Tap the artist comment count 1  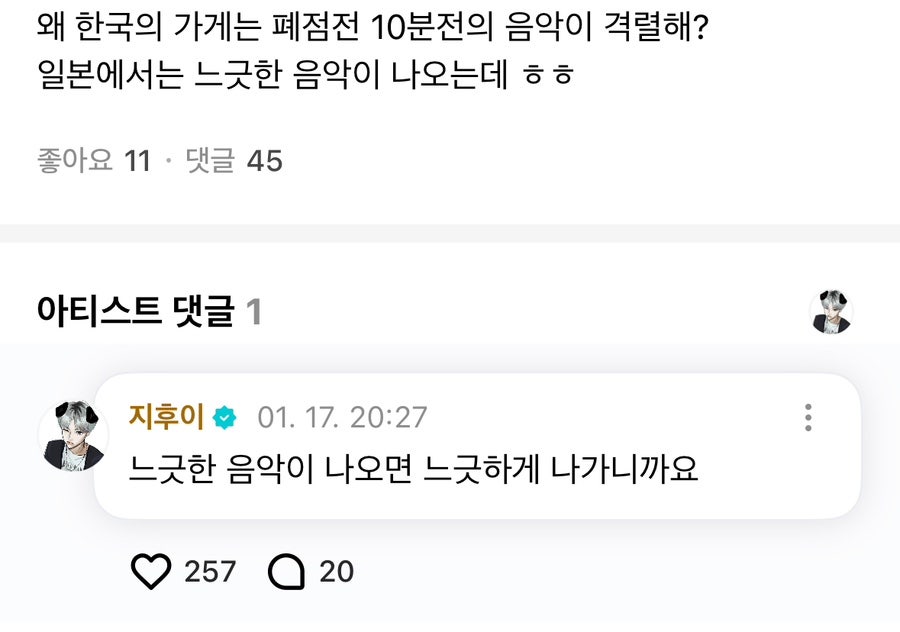tap(254, 312)
